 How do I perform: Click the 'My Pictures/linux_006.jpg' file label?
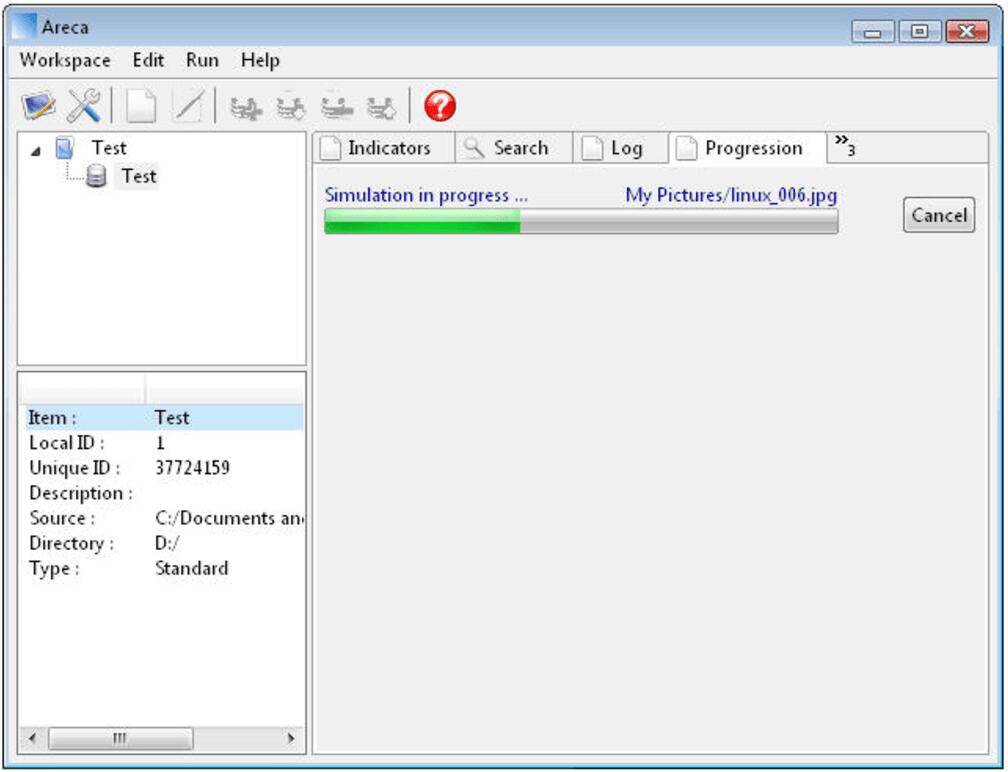tap(731, 195)
